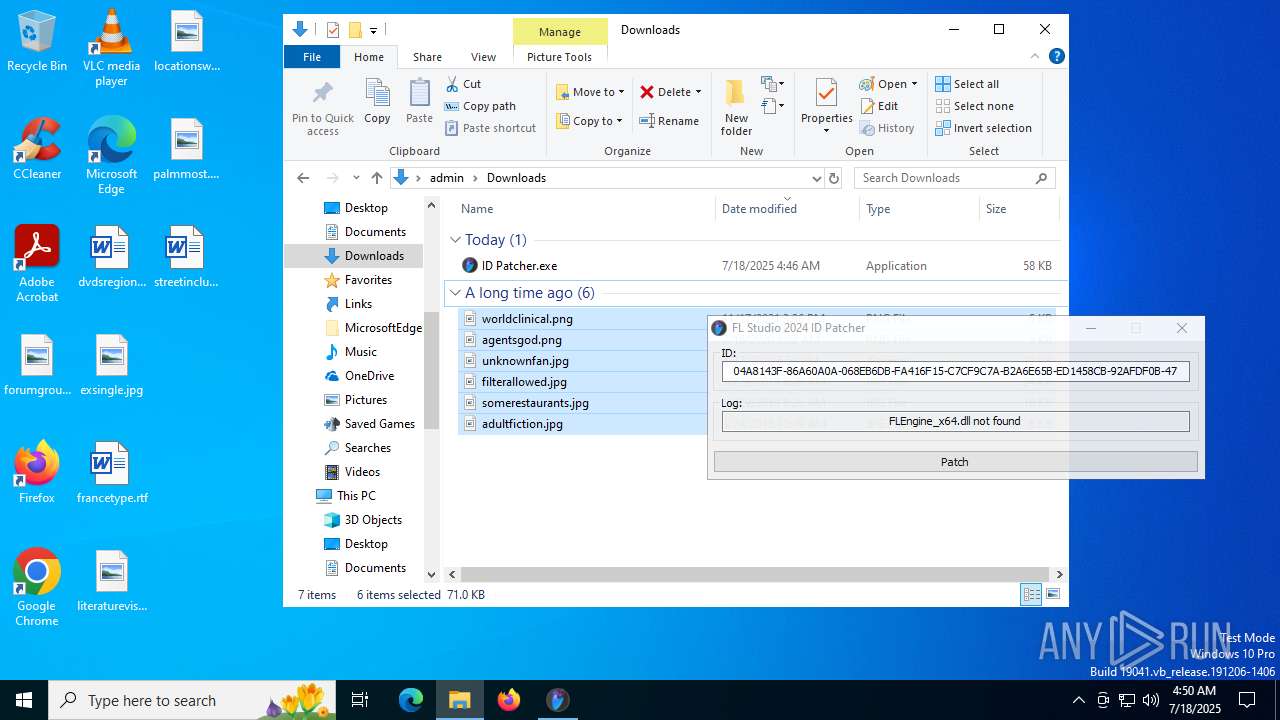The image size is (1280, 720).
Task: Collapse the ribbon chevron
Action: [1035, 56]
